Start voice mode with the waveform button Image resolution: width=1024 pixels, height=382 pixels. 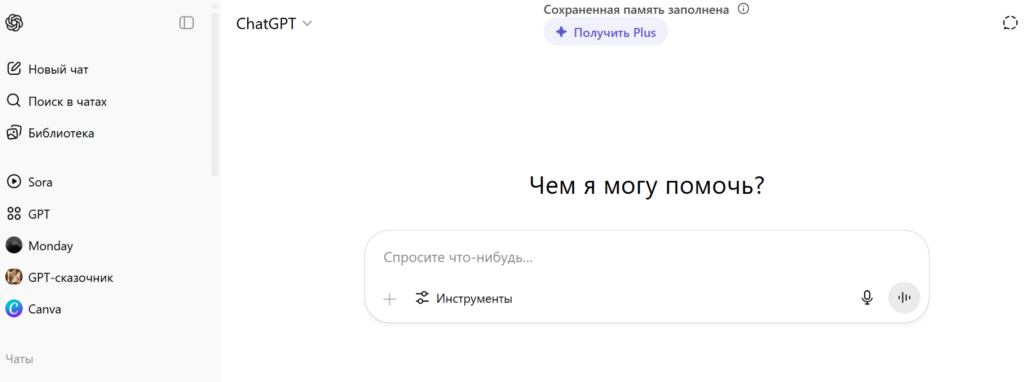[x=904, y=298]
